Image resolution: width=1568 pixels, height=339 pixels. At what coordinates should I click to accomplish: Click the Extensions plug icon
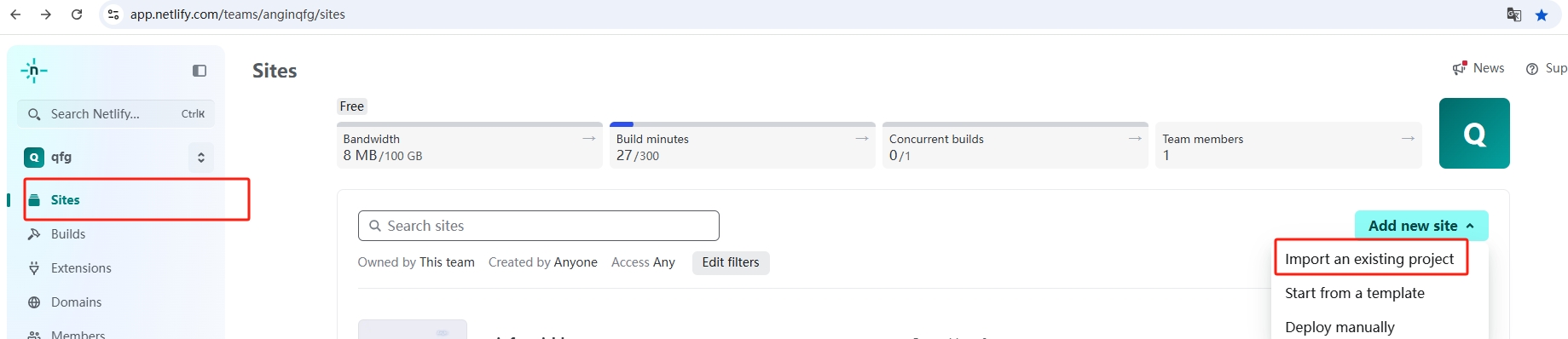click(34, 268)
